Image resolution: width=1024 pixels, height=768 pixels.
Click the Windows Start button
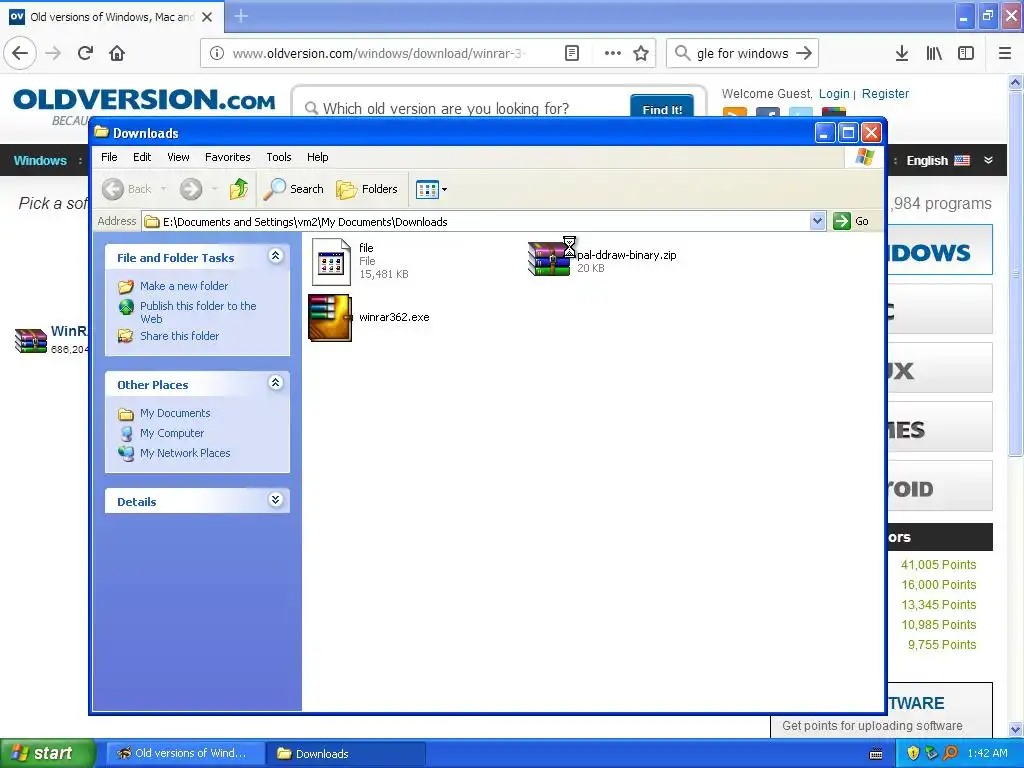pos(47,753)
